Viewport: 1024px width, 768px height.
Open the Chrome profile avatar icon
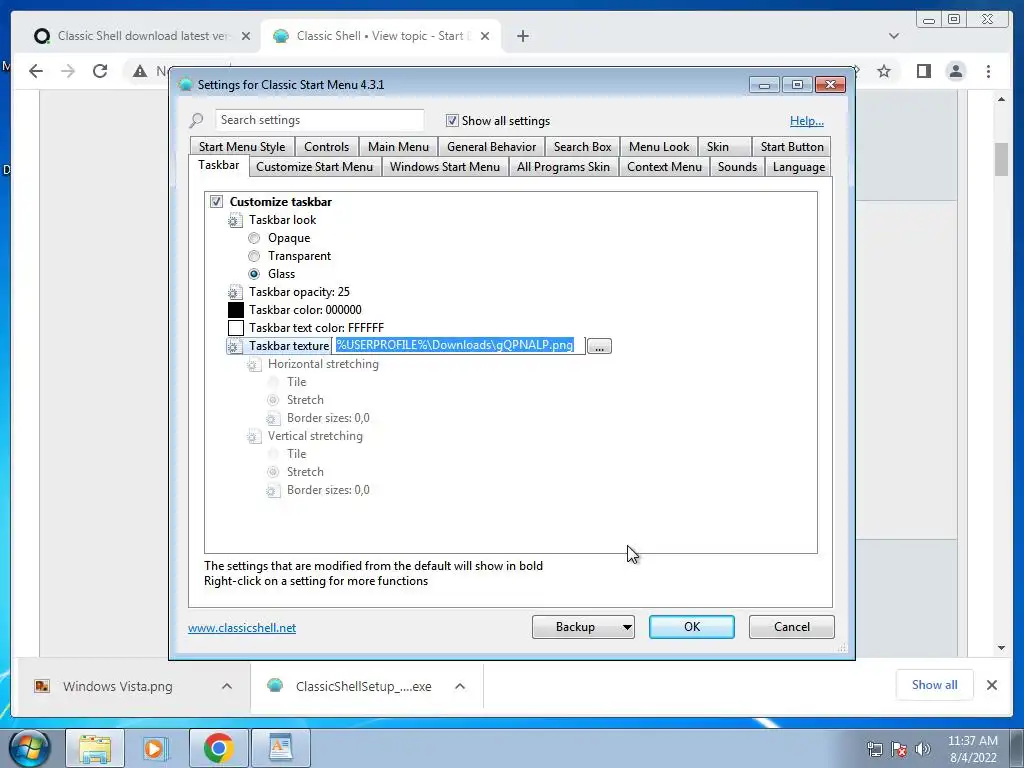click(955, 71)
